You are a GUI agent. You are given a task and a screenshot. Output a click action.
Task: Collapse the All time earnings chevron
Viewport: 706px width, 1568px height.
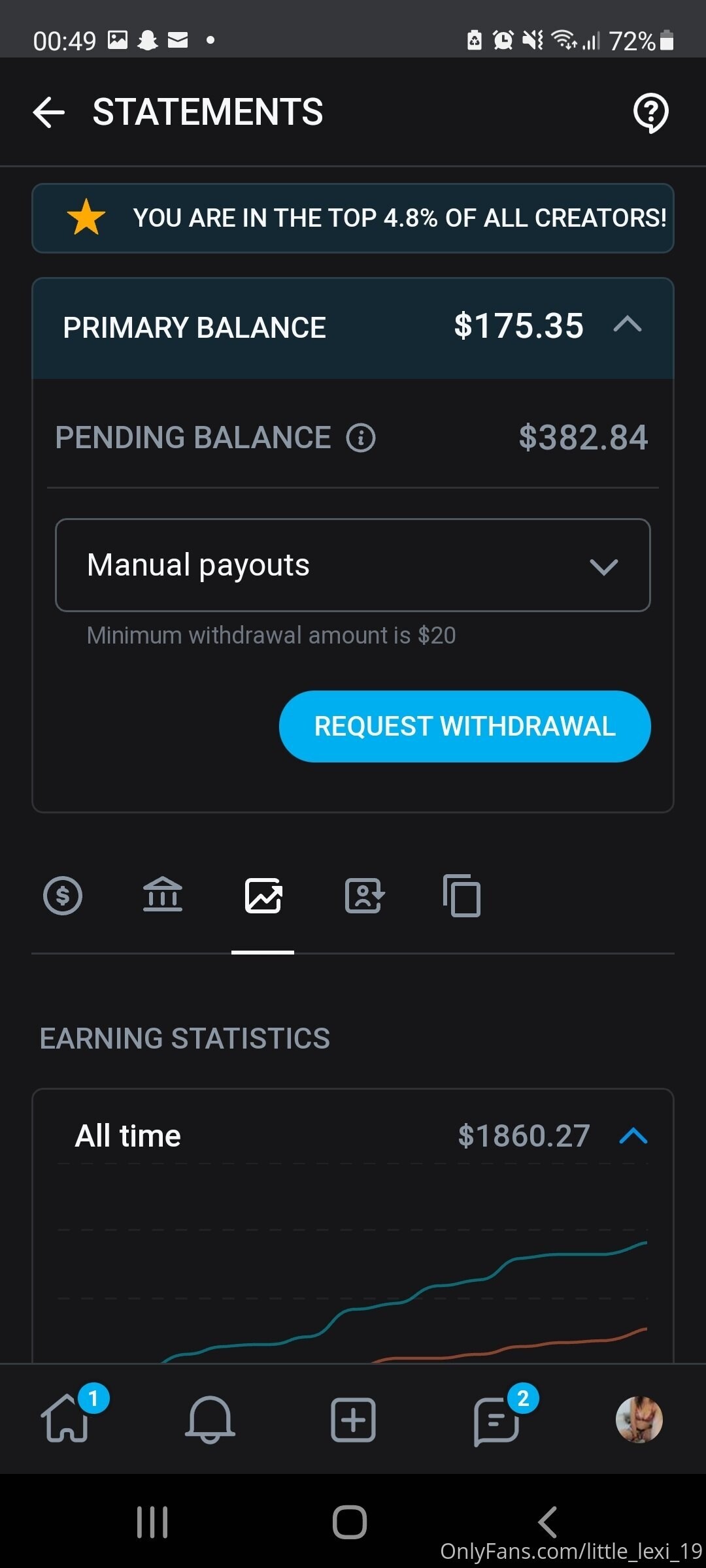(x=633, y=1136)
